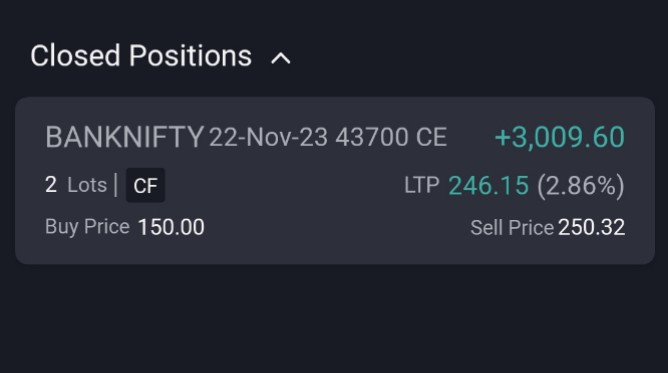The width and height of the screenshot is (668, 373).
Task: Select the BANKNIFTY symbol name
Action: (125, 137)
